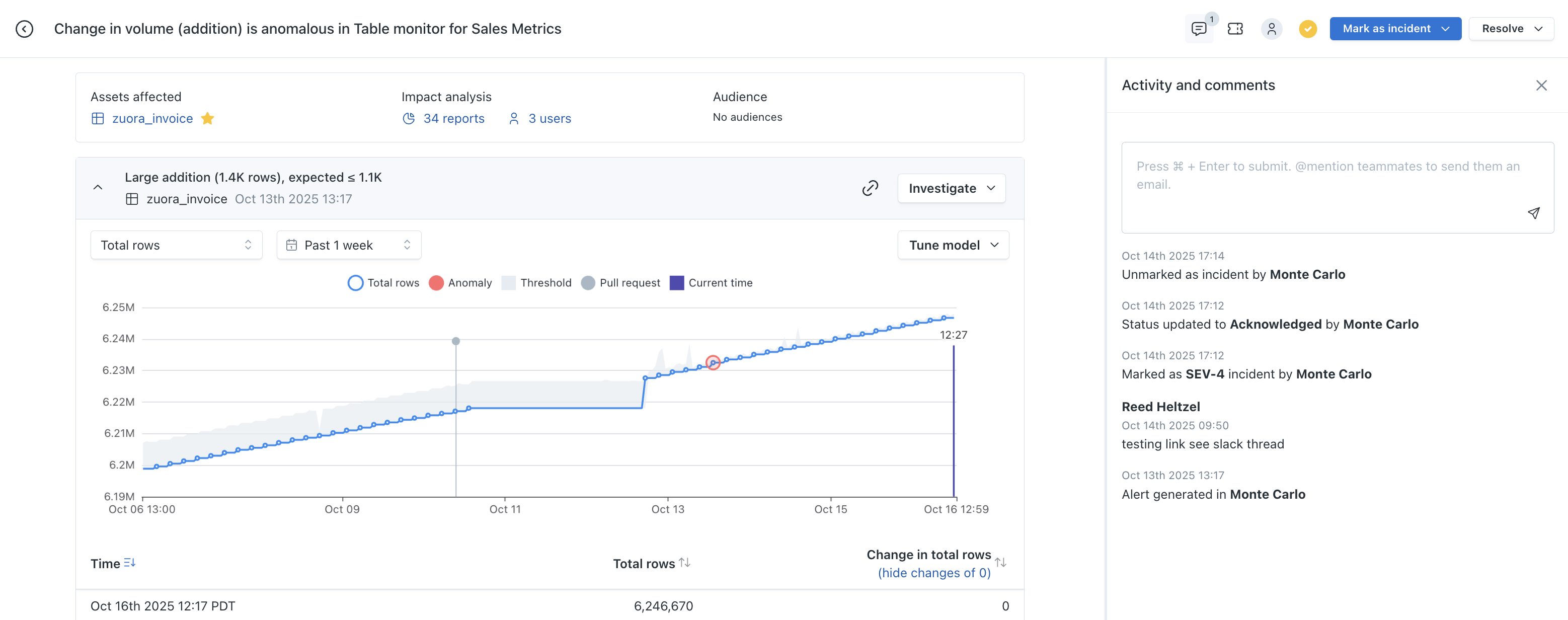Screen dimensions: 1568x620
Task: Click hide changes of 0 link
Action: 934,573
